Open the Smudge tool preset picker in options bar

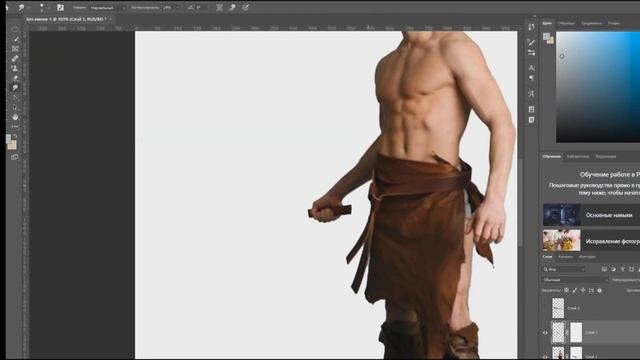[x=23, y=7]
